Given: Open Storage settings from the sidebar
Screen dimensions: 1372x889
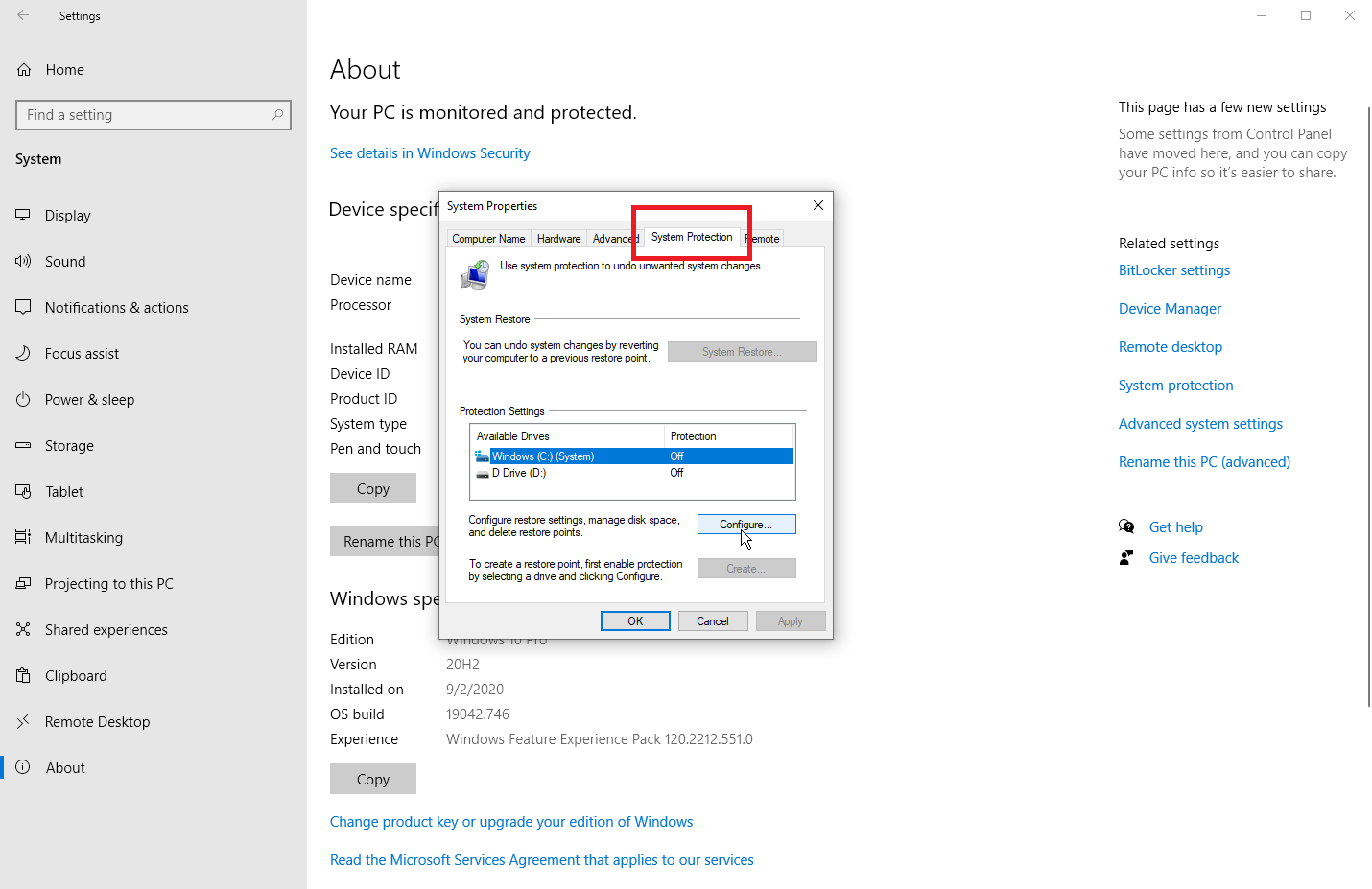Looking at the screenshot, I should pos(154,445).
